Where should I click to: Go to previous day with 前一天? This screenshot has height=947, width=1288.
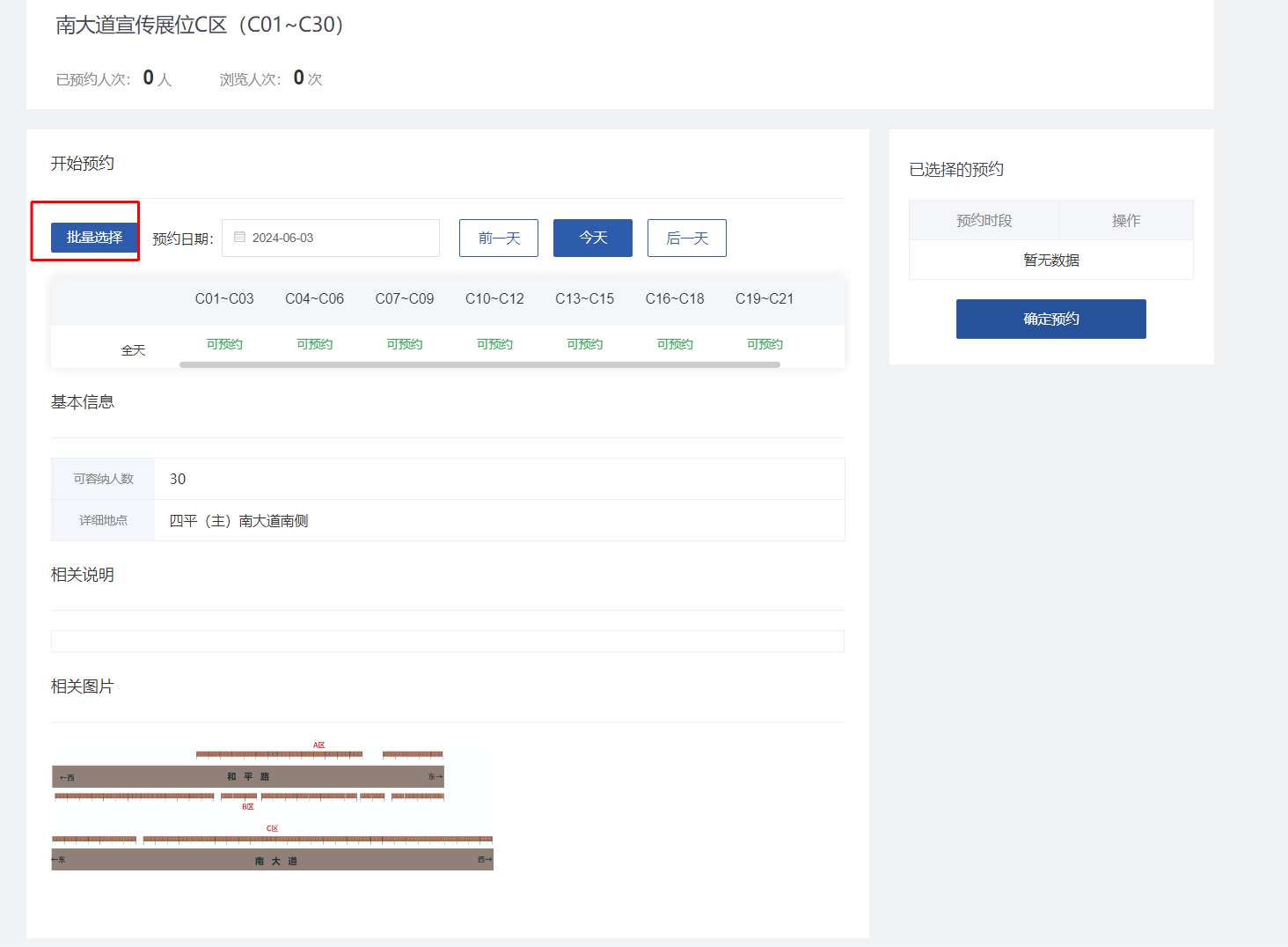(x=499, y=239)
